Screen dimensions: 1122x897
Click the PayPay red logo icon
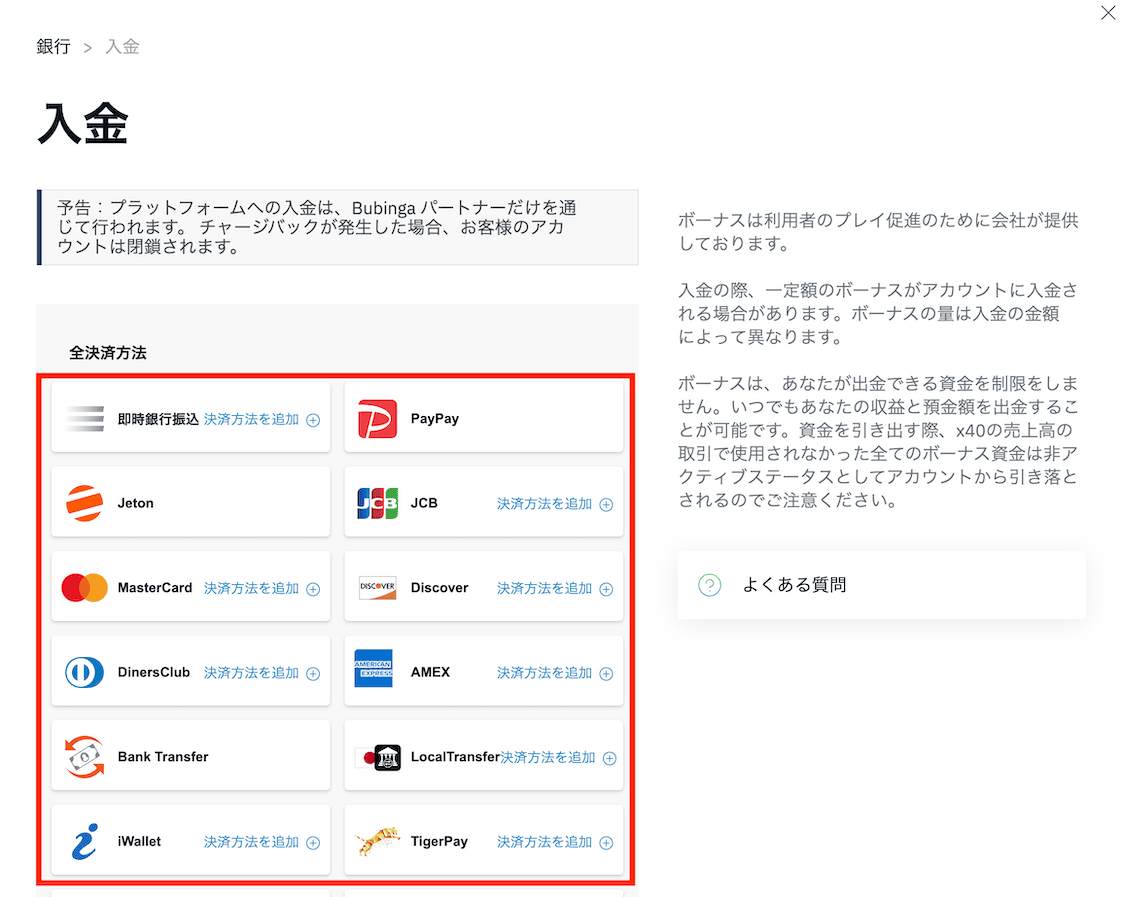click(377, 418)
